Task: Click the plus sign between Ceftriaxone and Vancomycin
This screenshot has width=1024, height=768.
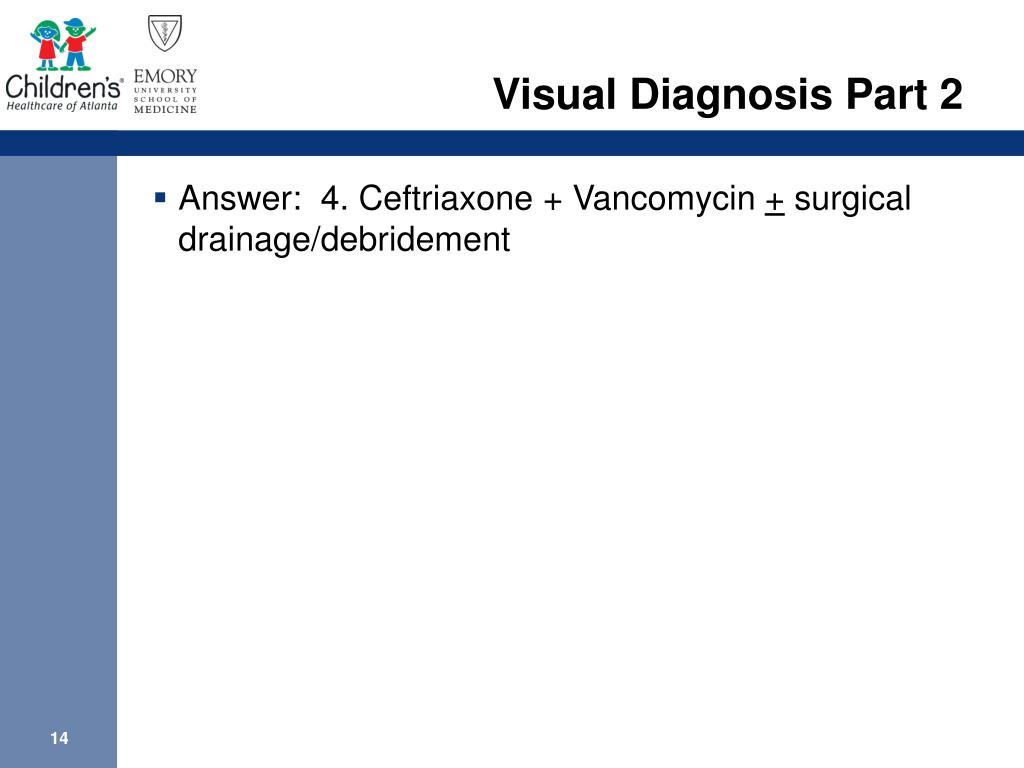Action: coord(552,202)
